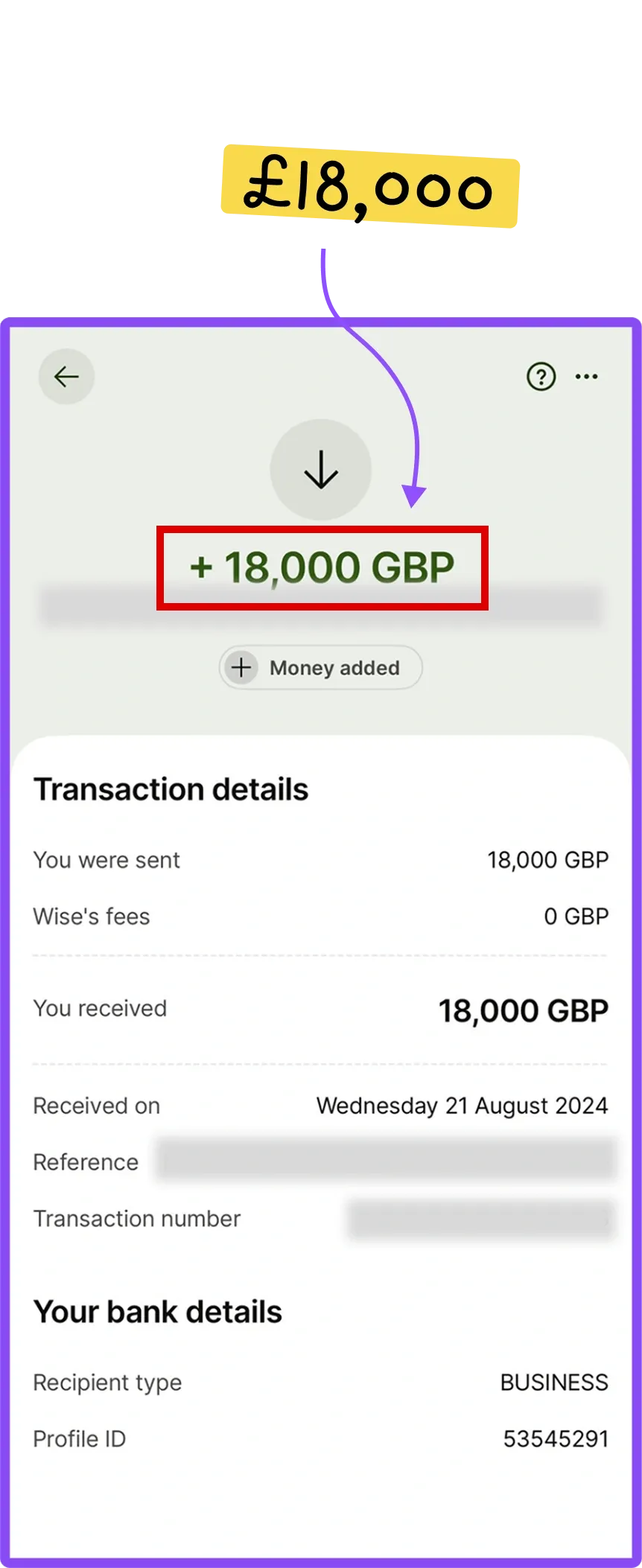Tap the Wise's fees label
This screenshot has height=1568, width=642.
pos(92,917)
